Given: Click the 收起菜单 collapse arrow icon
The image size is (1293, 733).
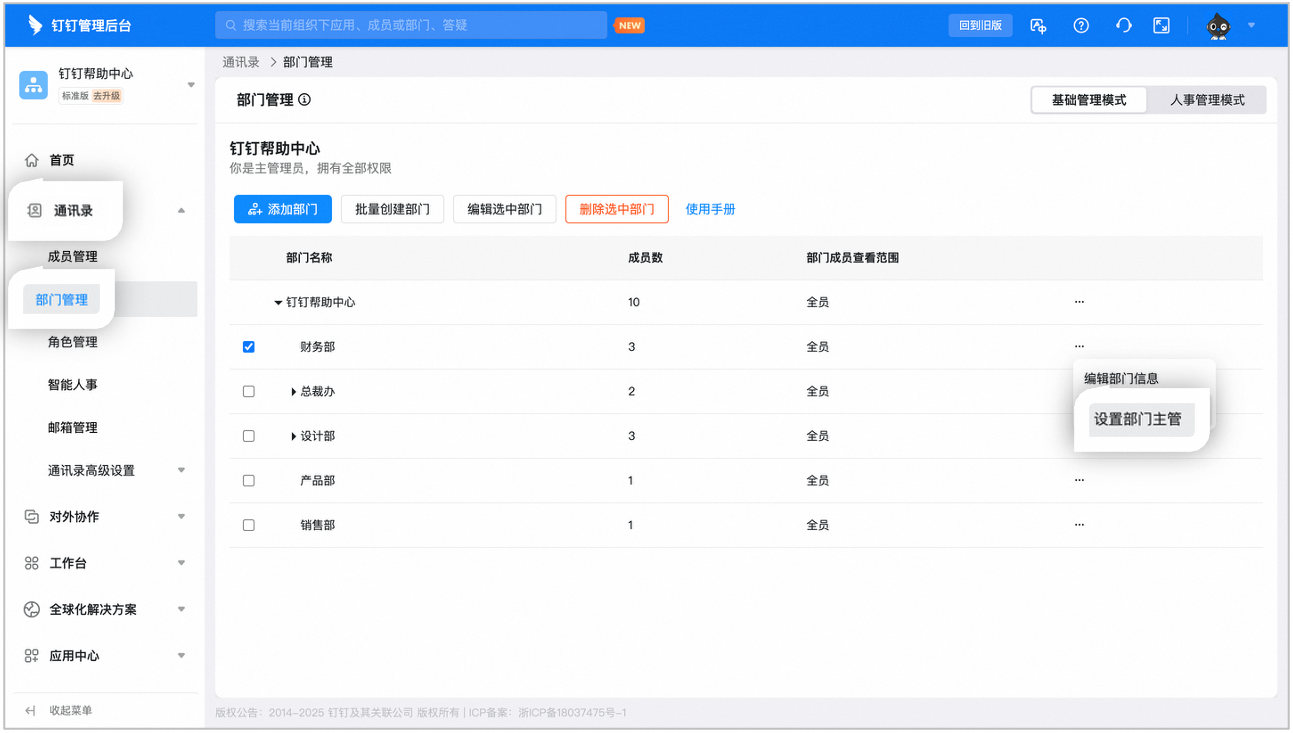Looking at the screenshot, I should tap(30, 710).
